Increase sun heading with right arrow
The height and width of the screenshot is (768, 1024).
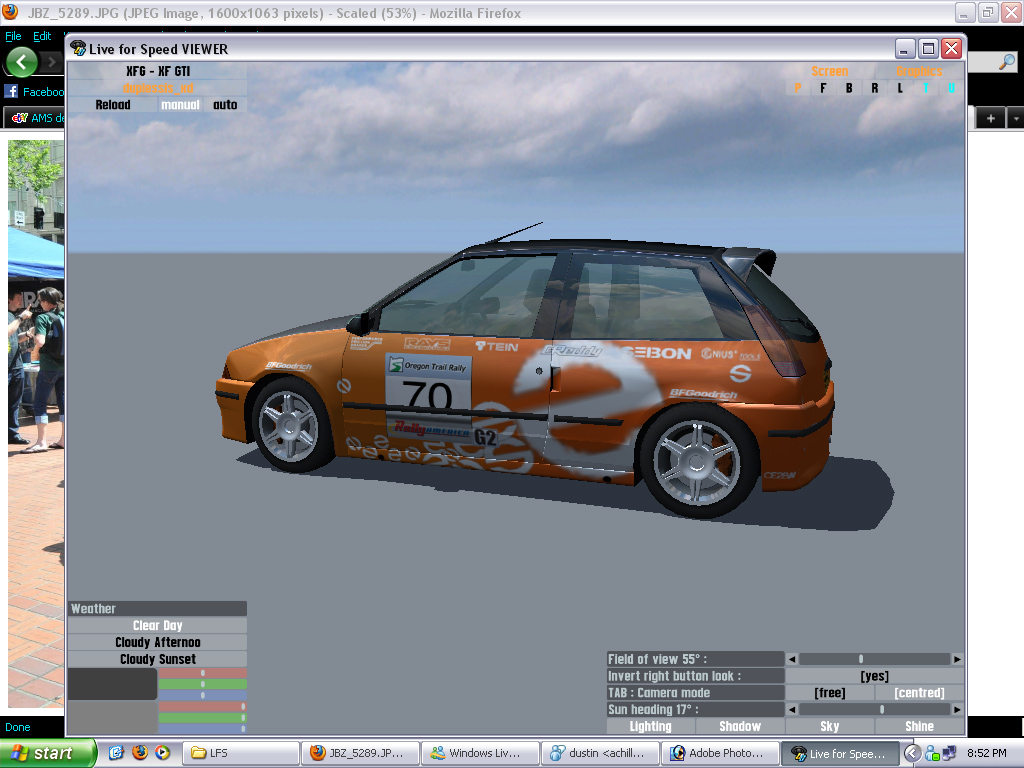[x=957, y=709]
